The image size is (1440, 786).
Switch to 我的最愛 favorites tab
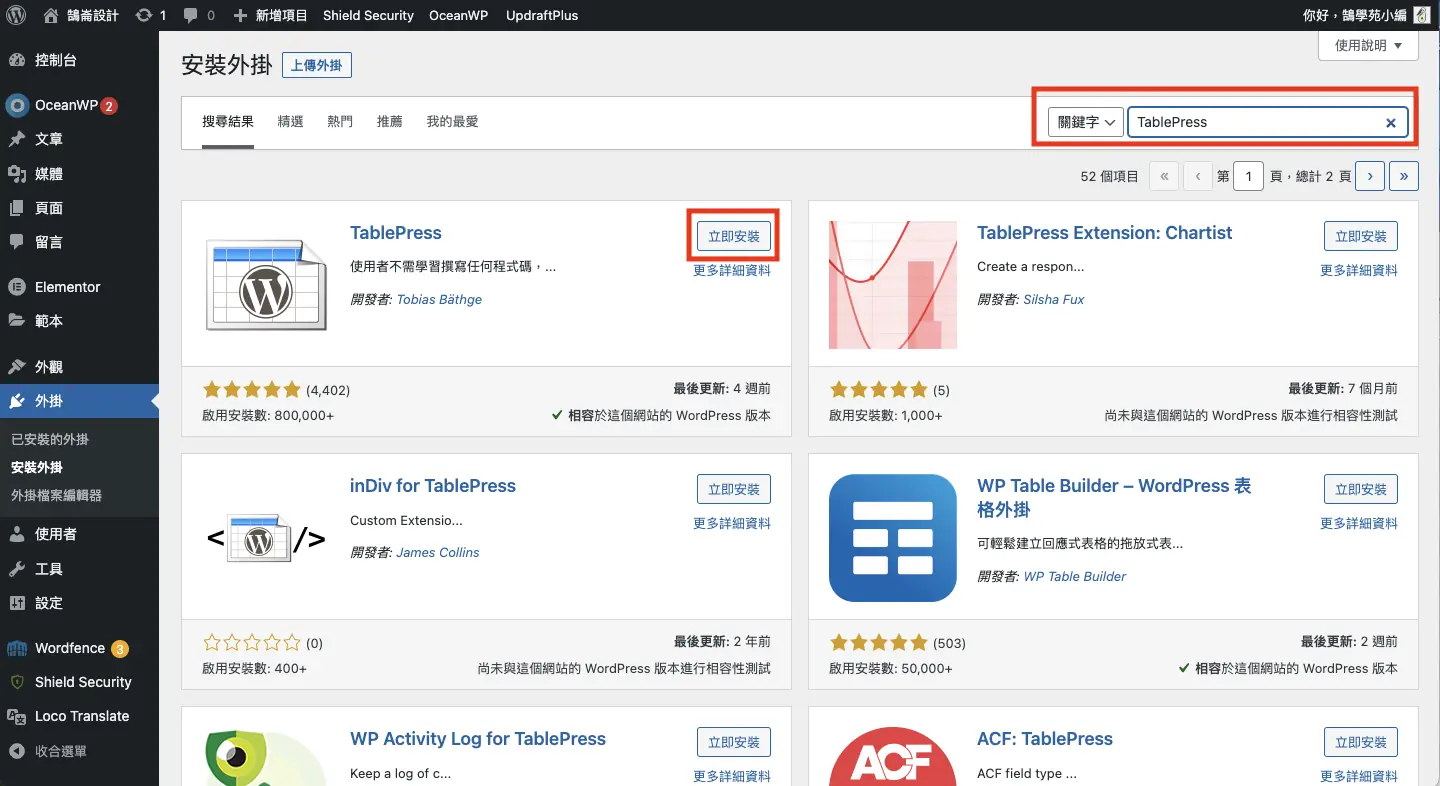pos(452,122)
